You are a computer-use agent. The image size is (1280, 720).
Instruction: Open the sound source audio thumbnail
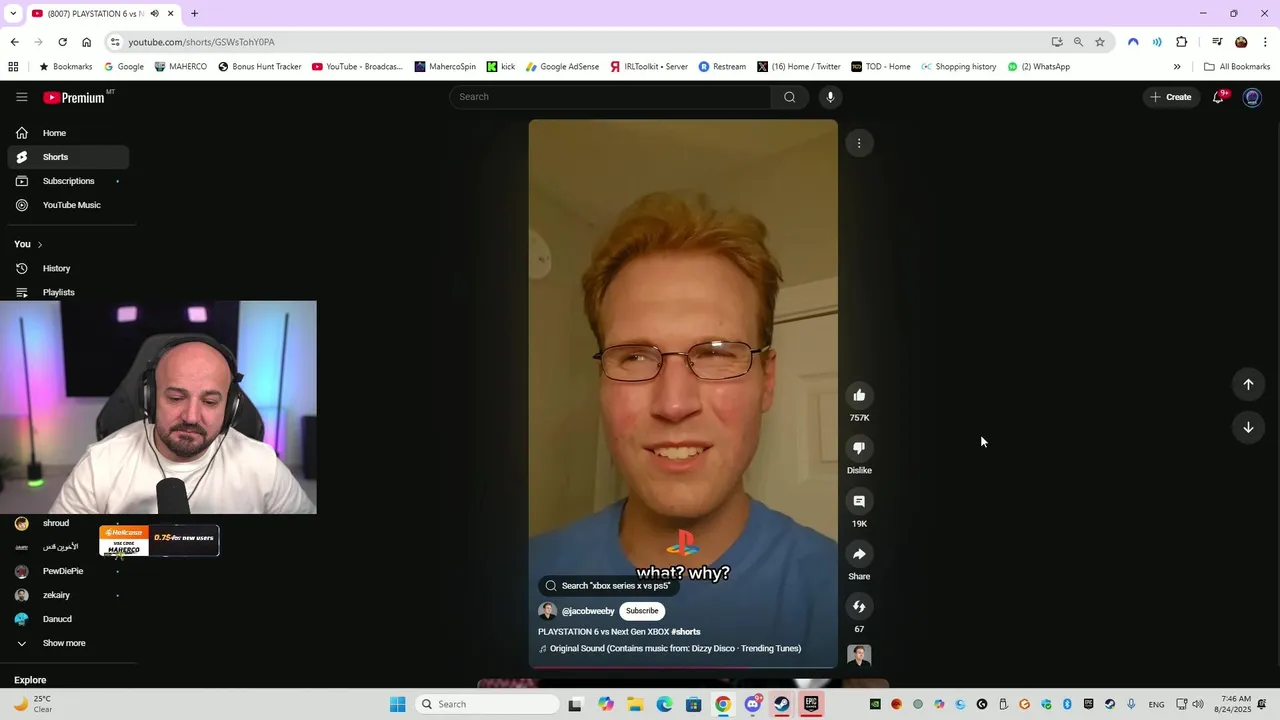[x=859, y=655]
